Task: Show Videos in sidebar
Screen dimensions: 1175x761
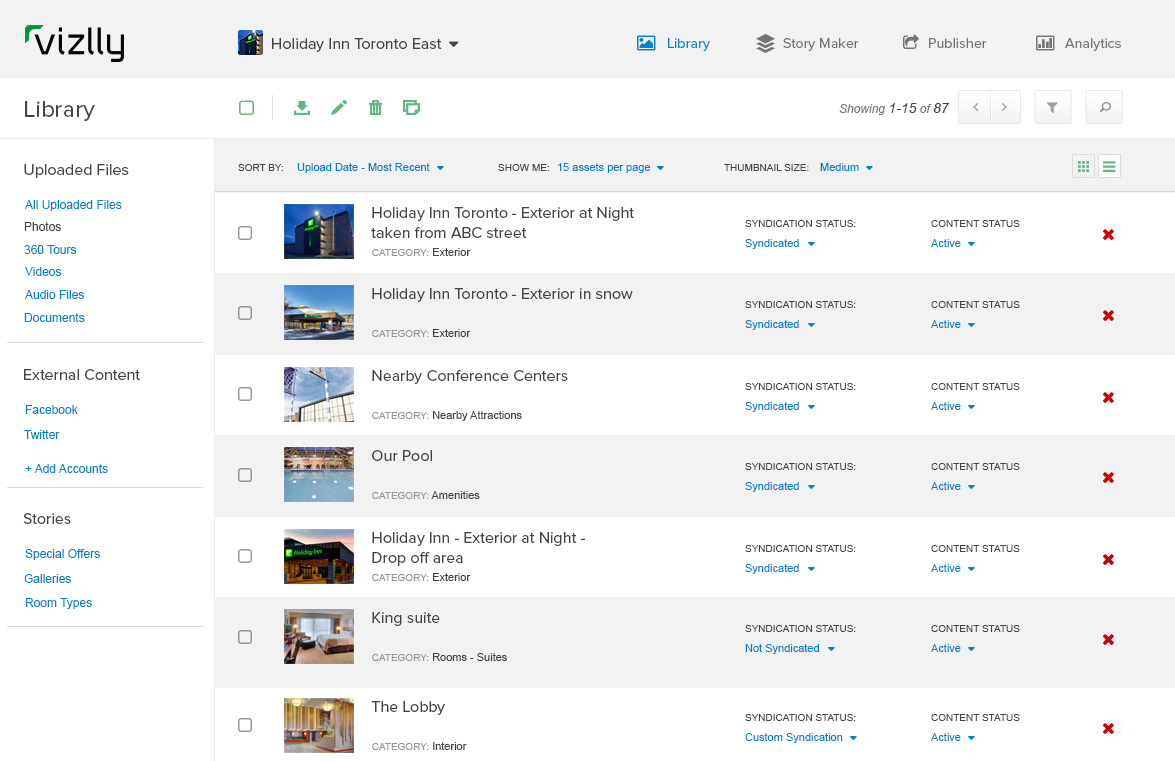Action: point(43,272)
